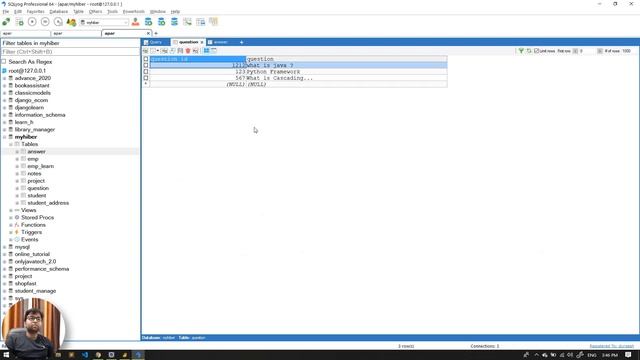Open the database selector dropdown showing myhiber

click(x=104, y=22)
